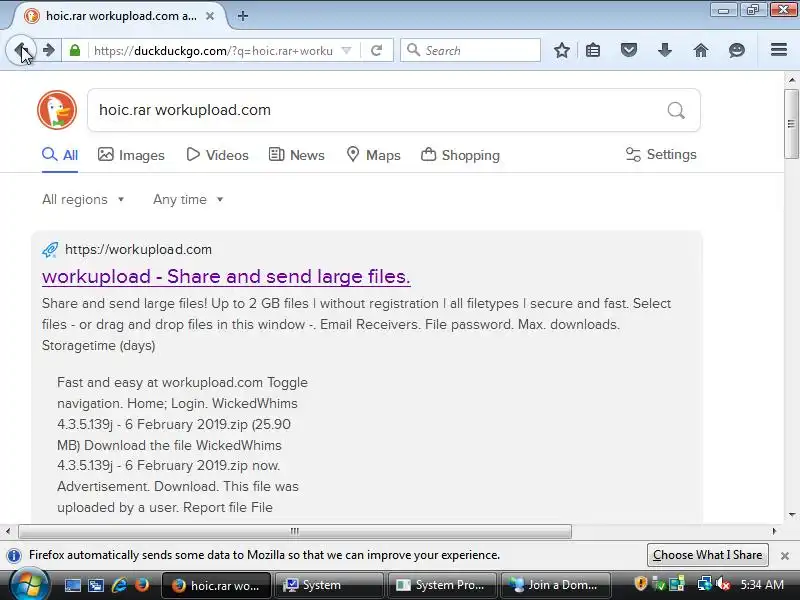Select the All results tab
800x600 pixels.
point(60,155)
